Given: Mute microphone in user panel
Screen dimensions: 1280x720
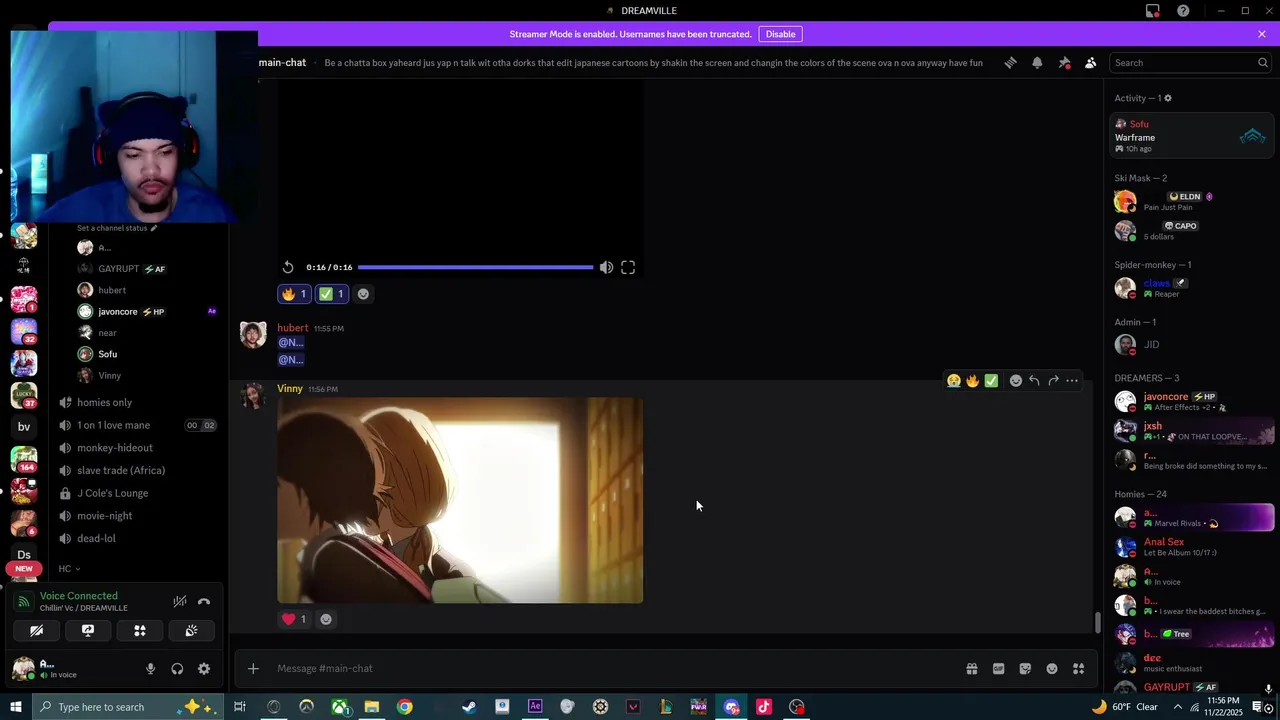Looking at the screenshot, I should pos(151,669).
